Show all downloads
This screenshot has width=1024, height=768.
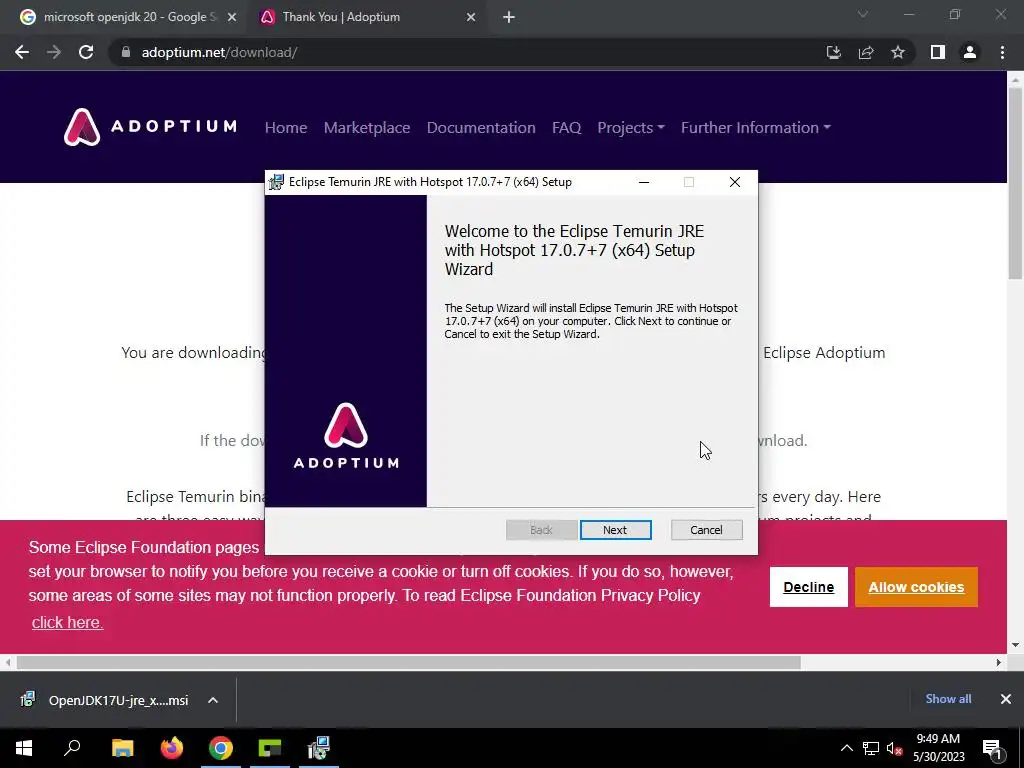pyautogui.click(x=948, y=699)
